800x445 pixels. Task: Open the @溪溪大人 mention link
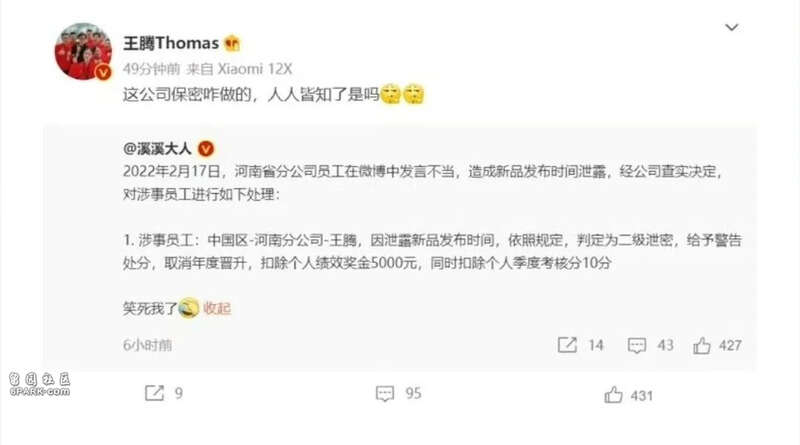pos(157,149)
